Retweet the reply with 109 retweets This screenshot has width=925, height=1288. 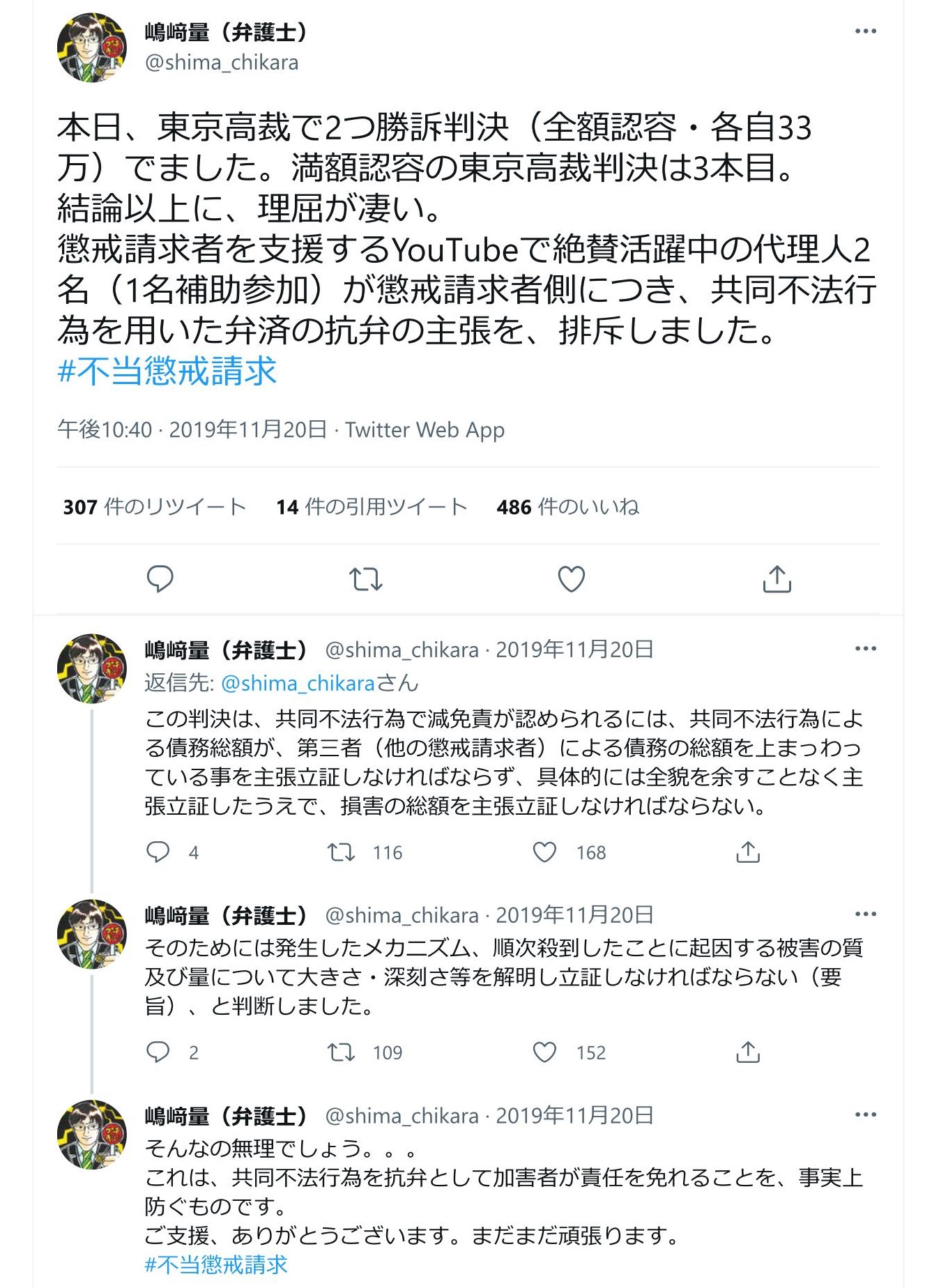click(342, 1052)
